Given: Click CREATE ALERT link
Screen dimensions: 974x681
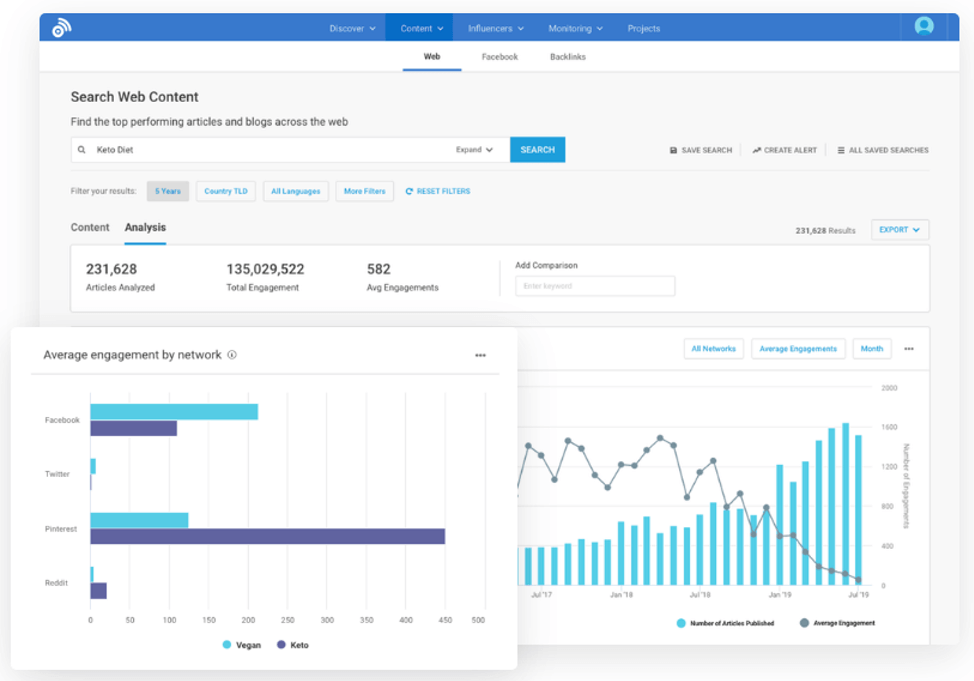Looking at the screenshot, I should pyautogui.click(x=790, y=150).
